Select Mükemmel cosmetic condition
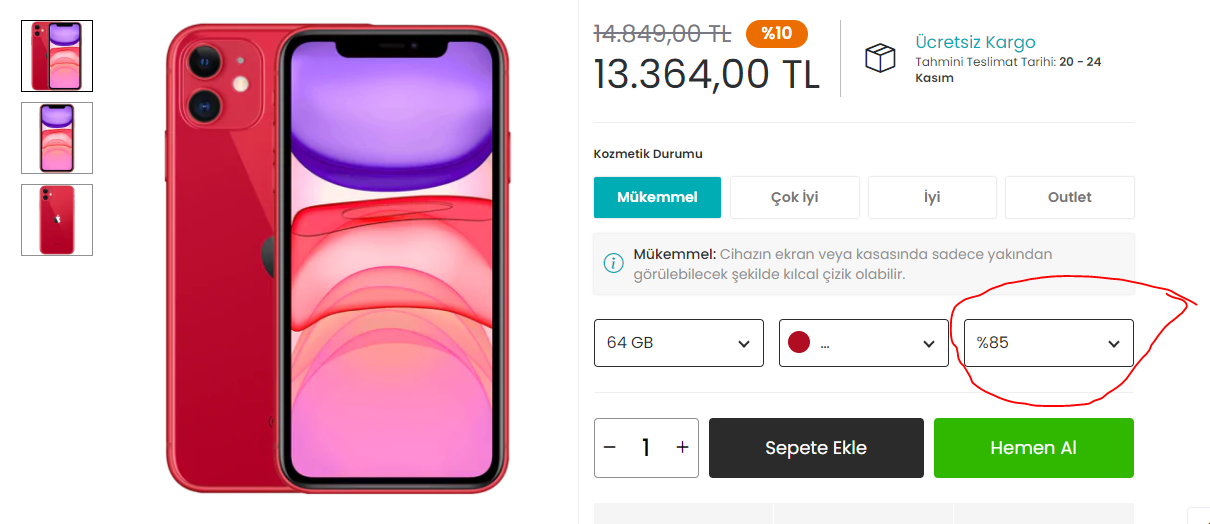This screenshot has height=524, width=1210. (x=657, y=197)
